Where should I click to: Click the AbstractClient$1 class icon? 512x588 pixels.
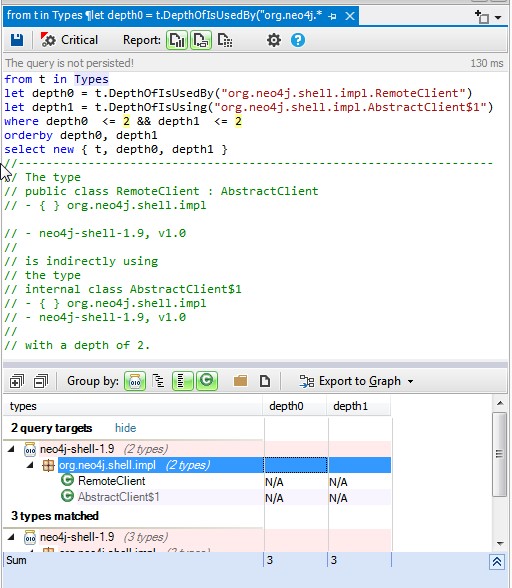(x=67, y=496)
